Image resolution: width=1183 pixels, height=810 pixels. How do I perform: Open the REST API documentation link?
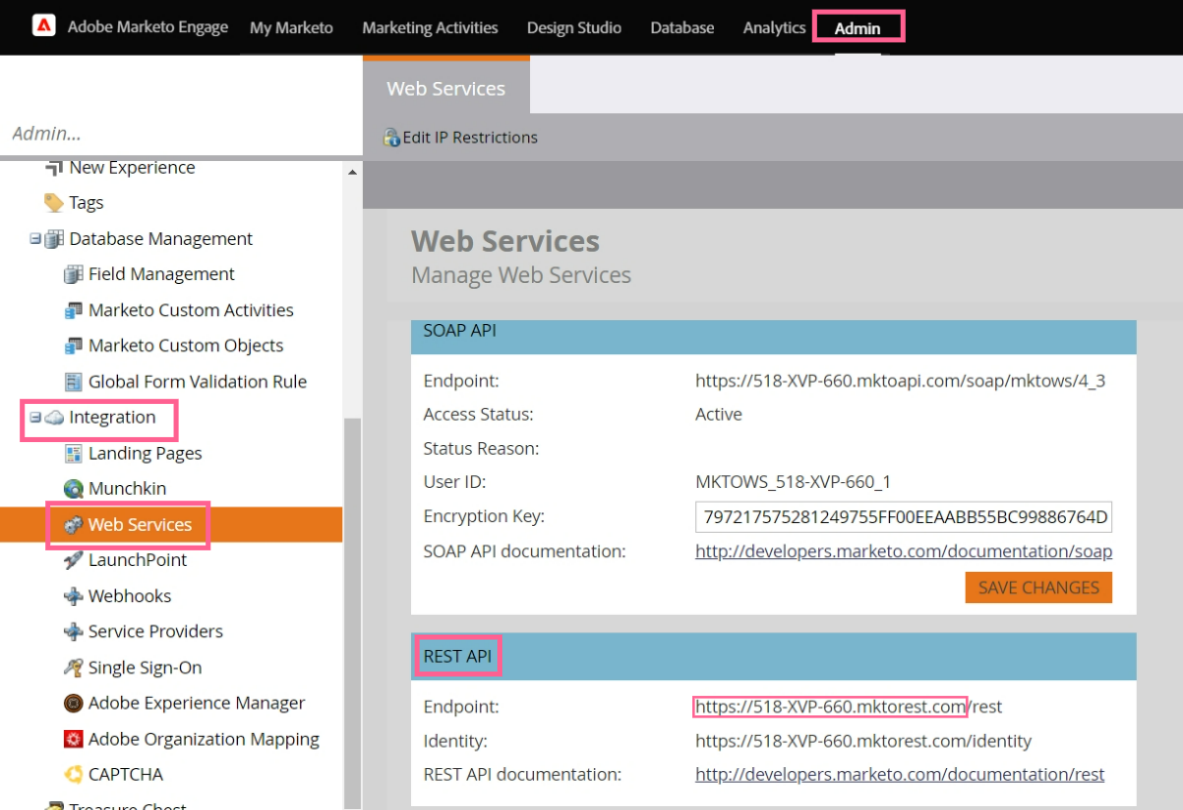[899, 775]
